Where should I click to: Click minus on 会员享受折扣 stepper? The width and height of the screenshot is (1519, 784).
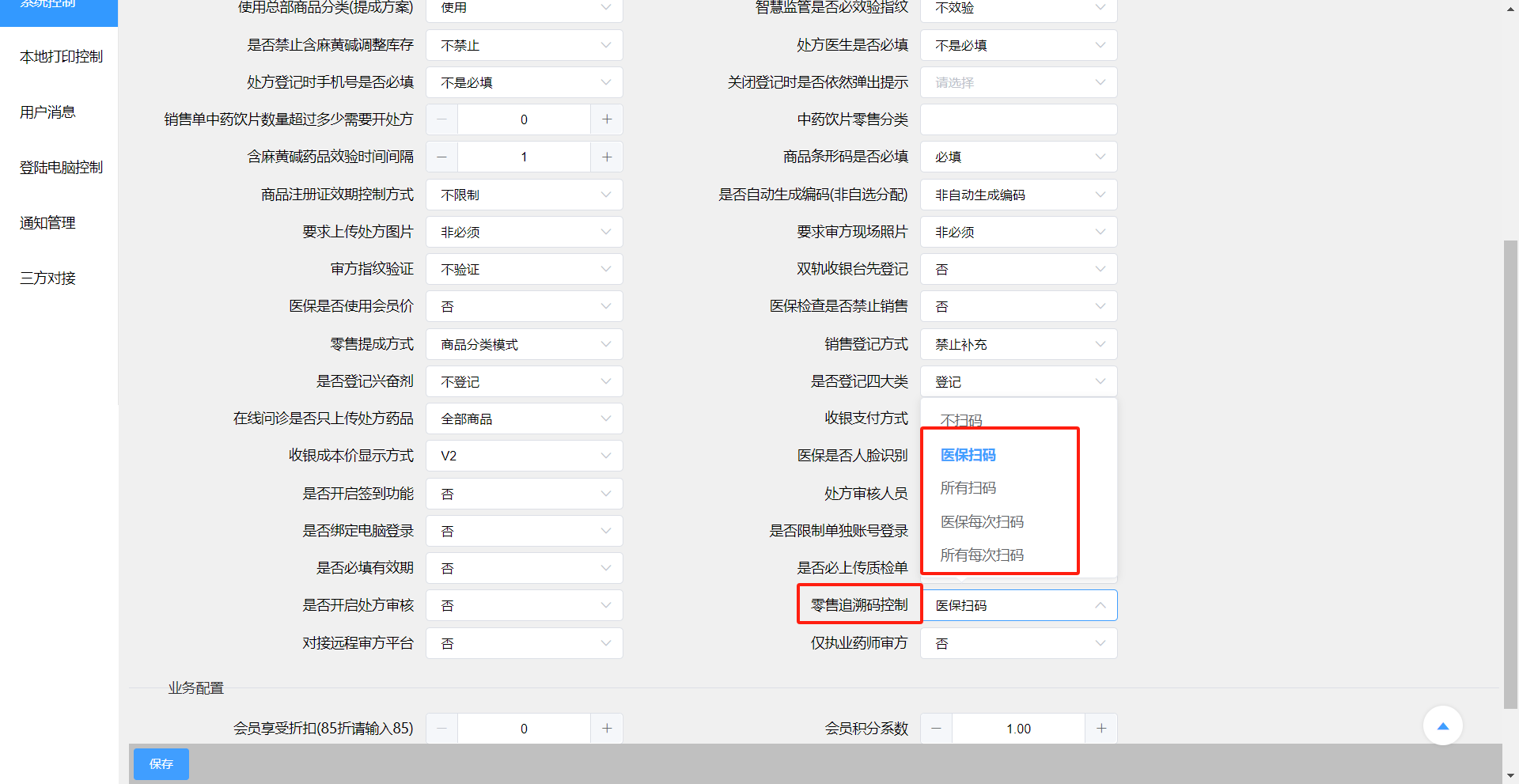click(x=441, y=728)
